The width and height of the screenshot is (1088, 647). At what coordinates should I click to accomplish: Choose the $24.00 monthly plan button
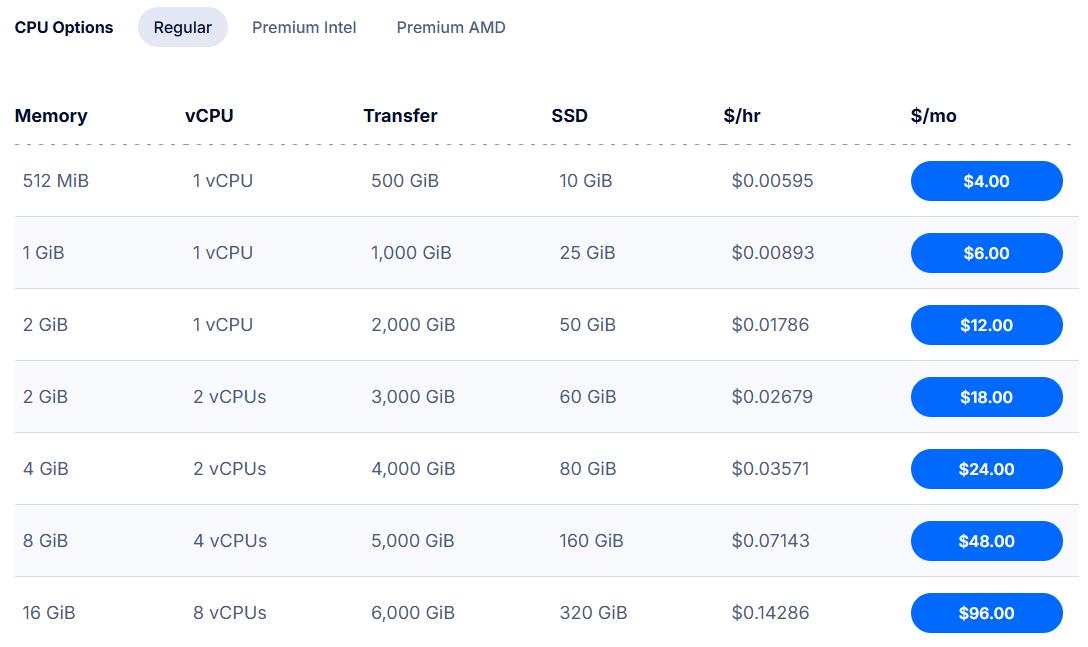coord(986,469)
